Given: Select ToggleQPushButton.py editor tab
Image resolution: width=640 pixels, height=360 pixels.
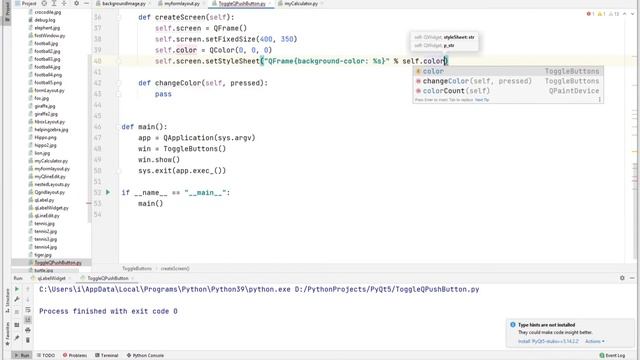Looking at the screenshot, I should pyautogui.click(x=241, y=4).
